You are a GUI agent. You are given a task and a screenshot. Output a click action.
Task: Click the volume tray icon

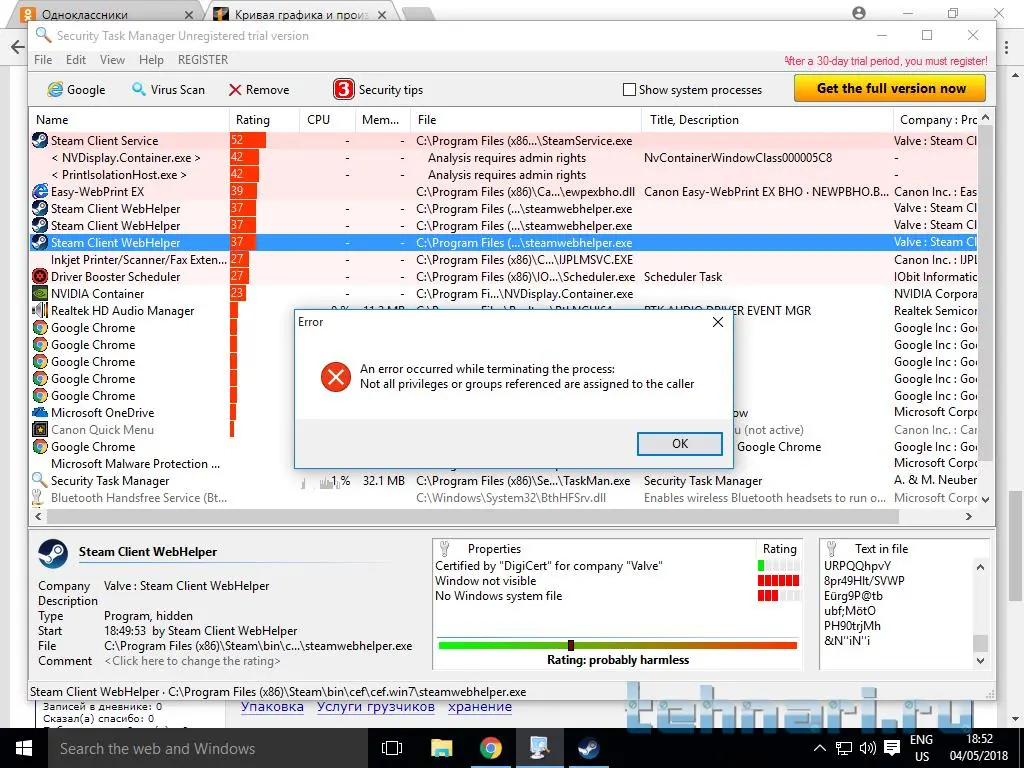pyautogui.click(x=868, y=748)
